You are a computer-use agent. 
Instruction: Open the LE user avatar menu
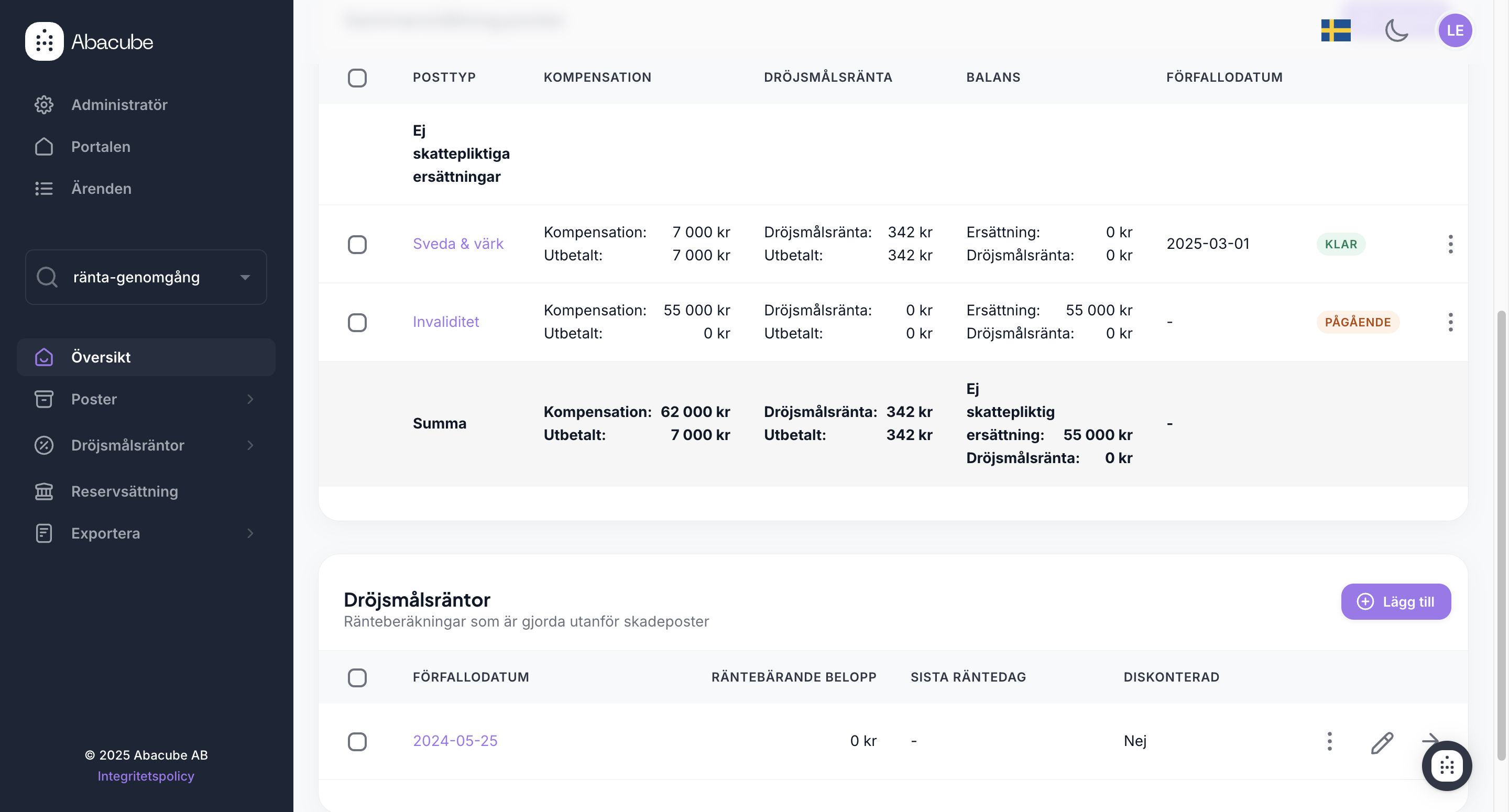(x=1455, y=30)
